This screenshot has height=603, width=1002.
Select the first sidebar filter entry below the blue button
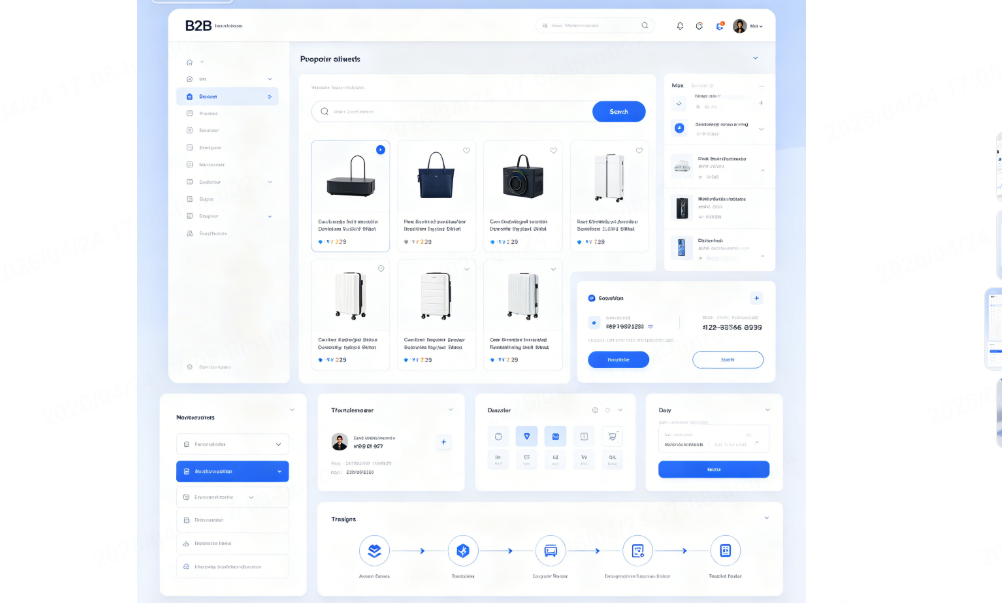(x=232, y=495)
